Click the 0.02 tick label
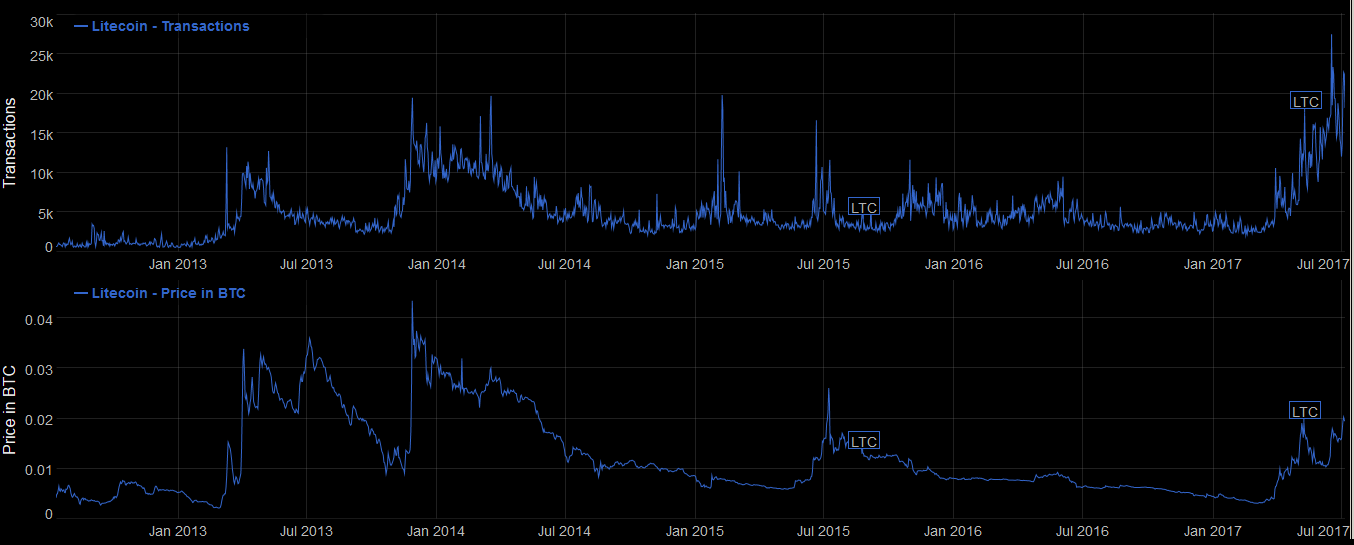Viewport: 1354px width, 545px height. coord(38,419)
